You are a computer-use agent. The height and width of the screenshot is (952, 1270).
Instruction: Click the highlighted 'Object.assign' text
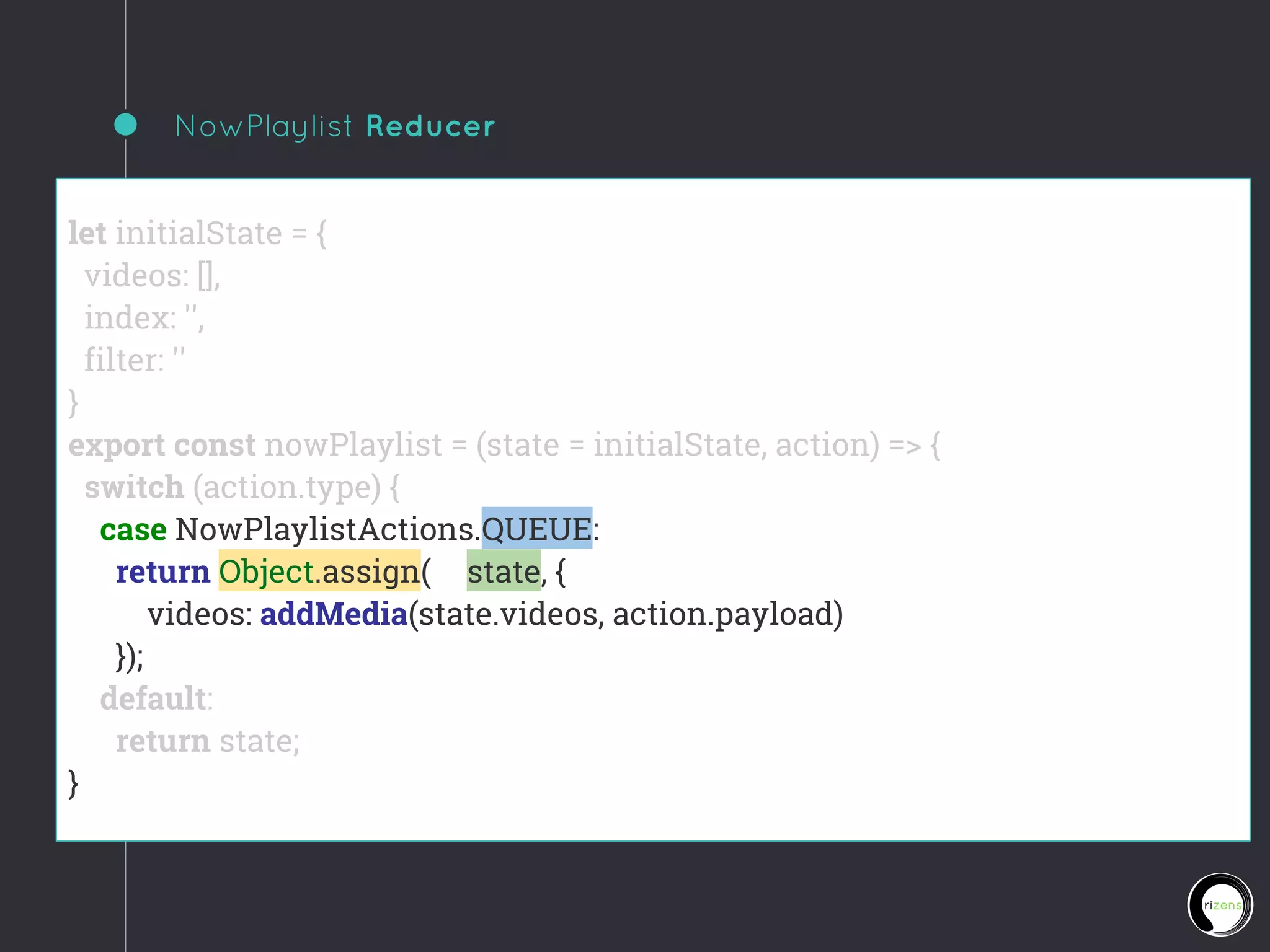[x=319, y=571]
